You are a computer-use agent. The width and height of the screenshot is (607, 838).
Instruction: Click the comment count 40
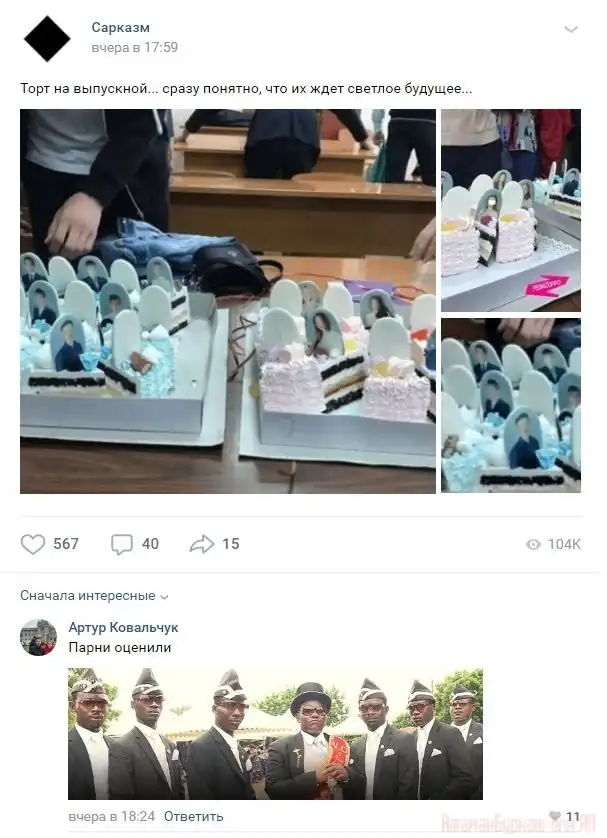(x=150, y=544)
